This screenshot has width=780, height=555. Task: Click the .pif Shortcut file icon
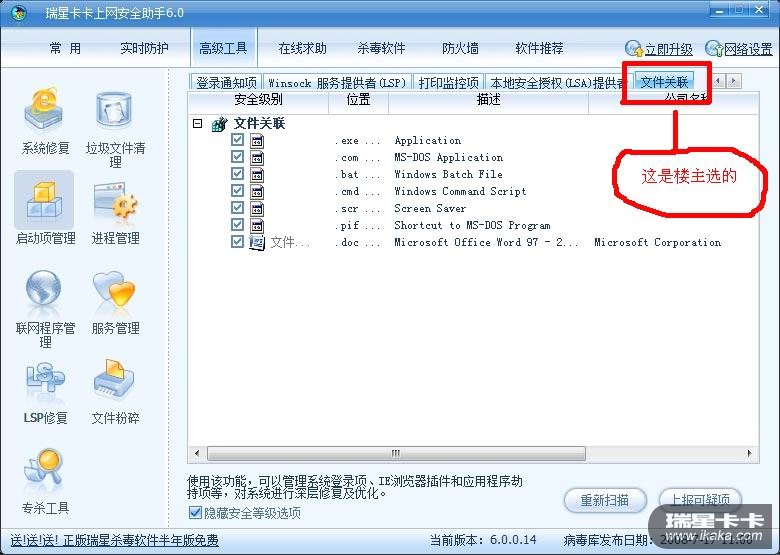257,226
